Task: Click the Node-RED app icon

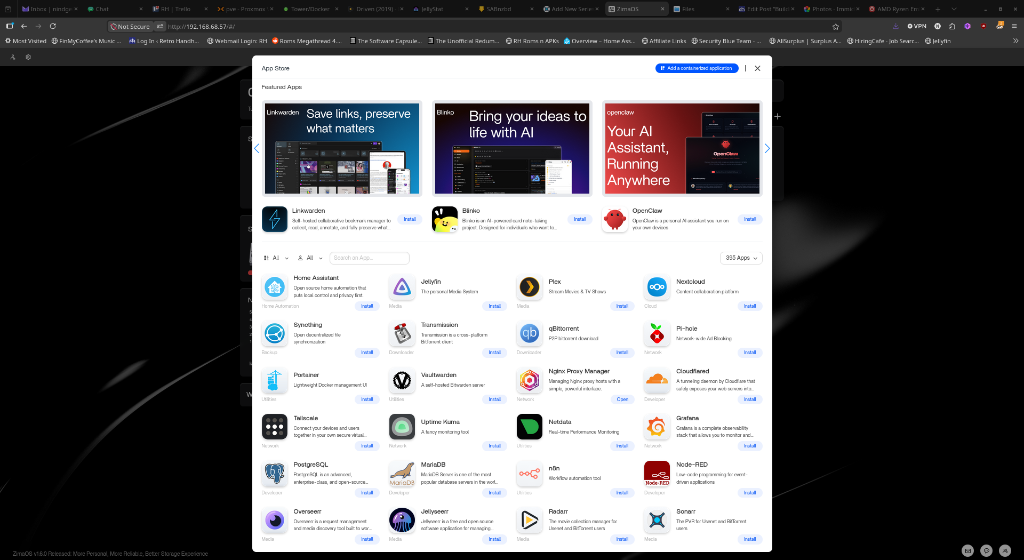Action: point(656,474)
